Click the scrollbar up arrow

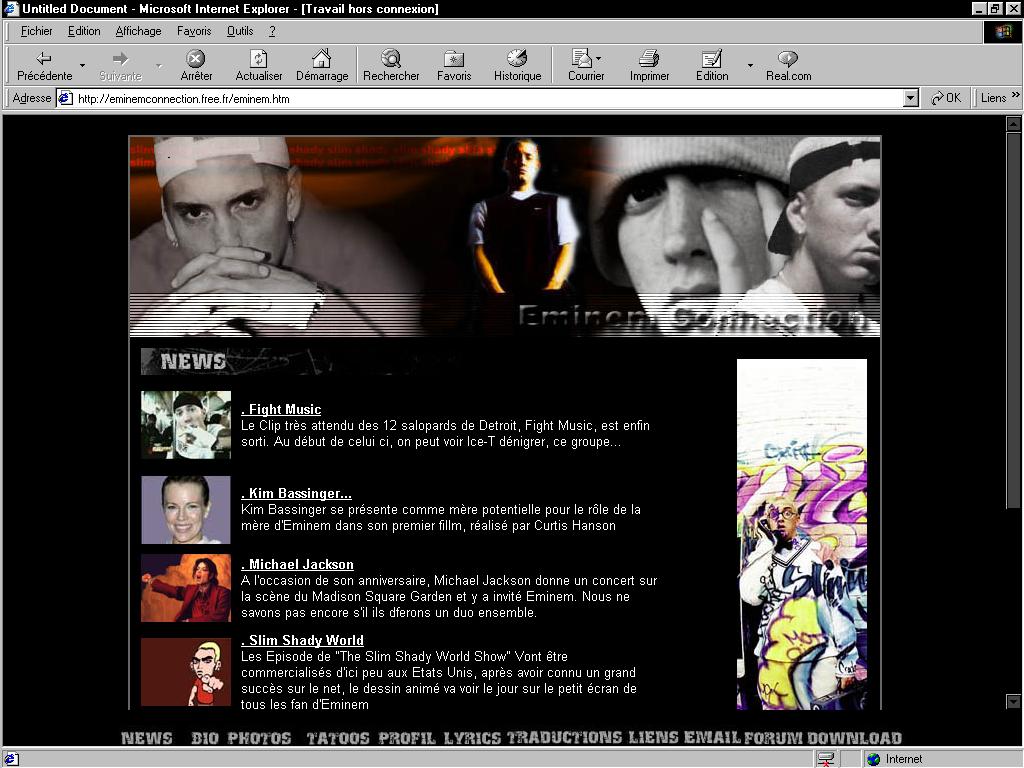click(x=1013, y=123)
